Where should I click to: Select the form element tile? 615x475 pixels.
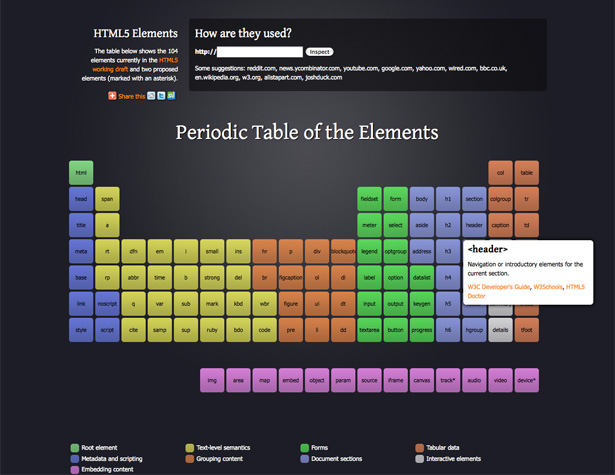[x=395, y=199]
